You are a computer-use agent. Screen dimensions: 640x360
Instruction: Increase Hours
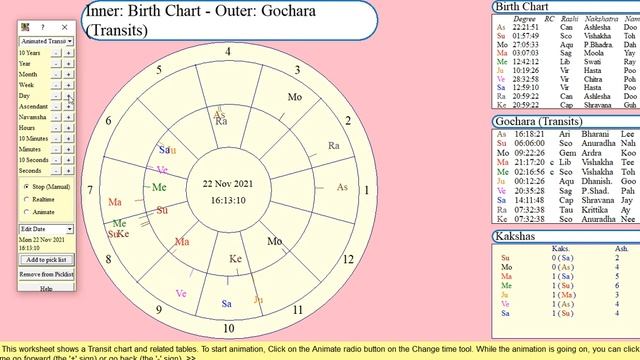pyautogui.click(x=69, y=128)
